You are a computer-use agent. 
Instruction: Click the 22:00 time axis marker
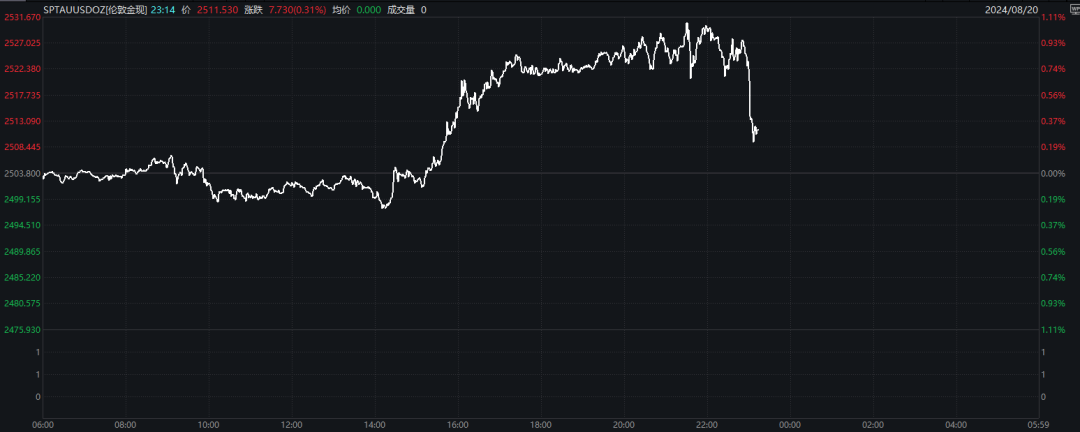point(706,424)
